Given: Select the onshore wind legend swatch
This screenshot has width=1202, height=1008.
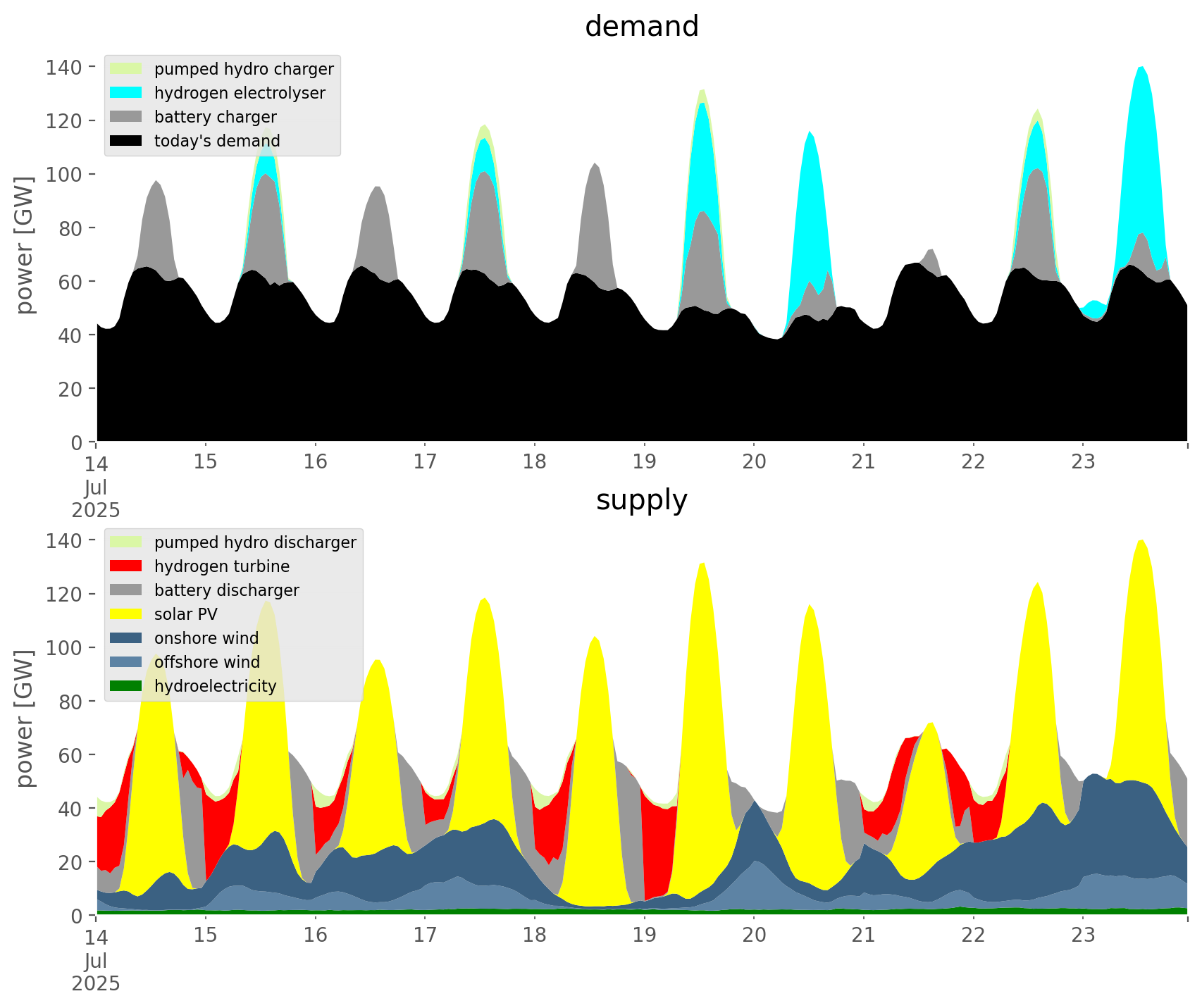Looking at the screenshot, I should pos(126,638).
